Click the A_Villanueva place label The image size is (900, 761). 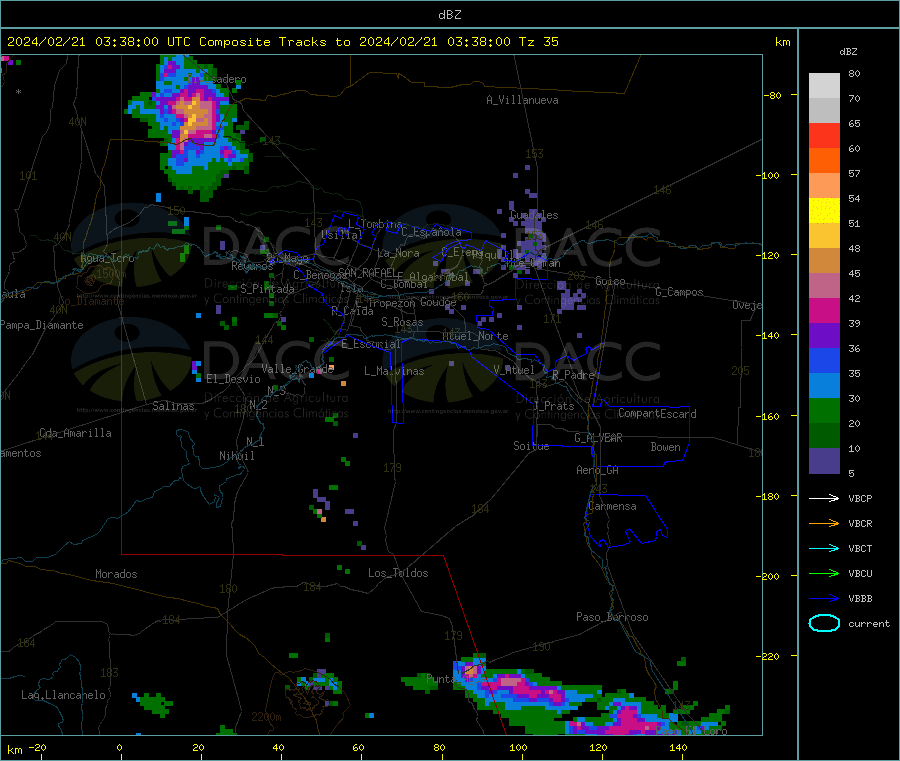tap(522, 100)
